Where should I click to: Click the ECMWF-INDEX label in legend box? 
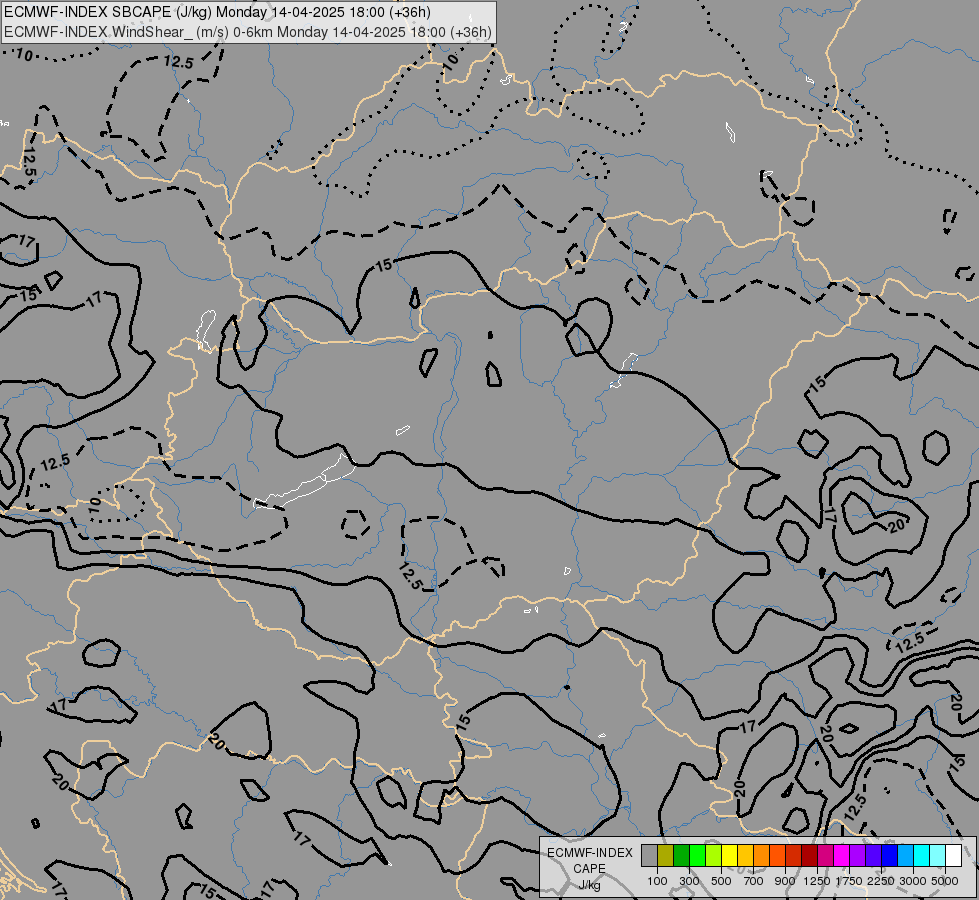pyautogui.click(x=590, y=853)
